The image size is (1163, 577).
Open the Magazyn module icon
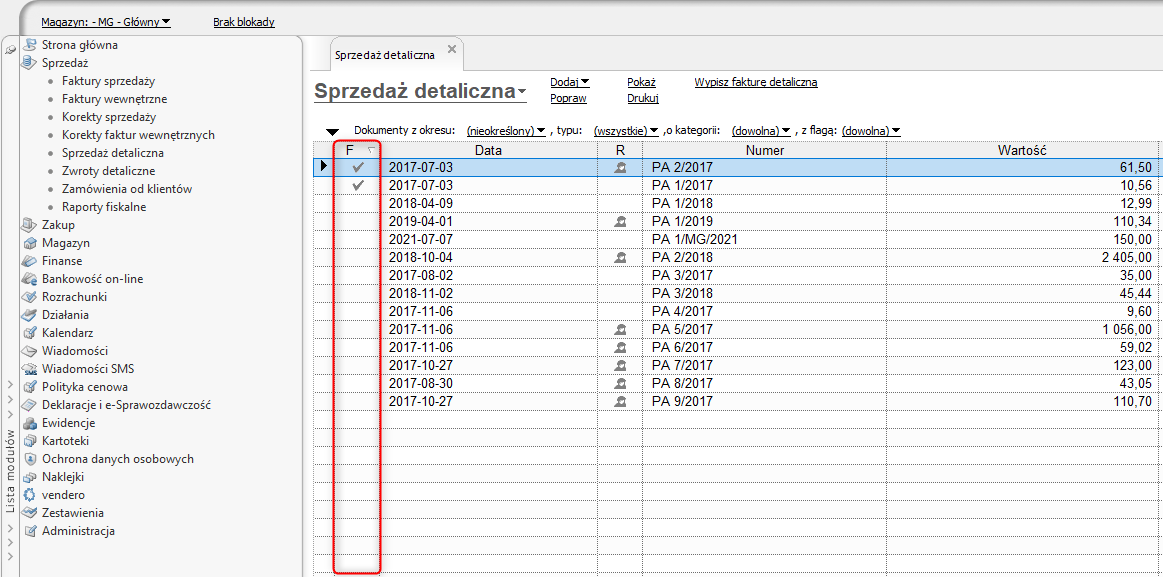click(30, 243)
